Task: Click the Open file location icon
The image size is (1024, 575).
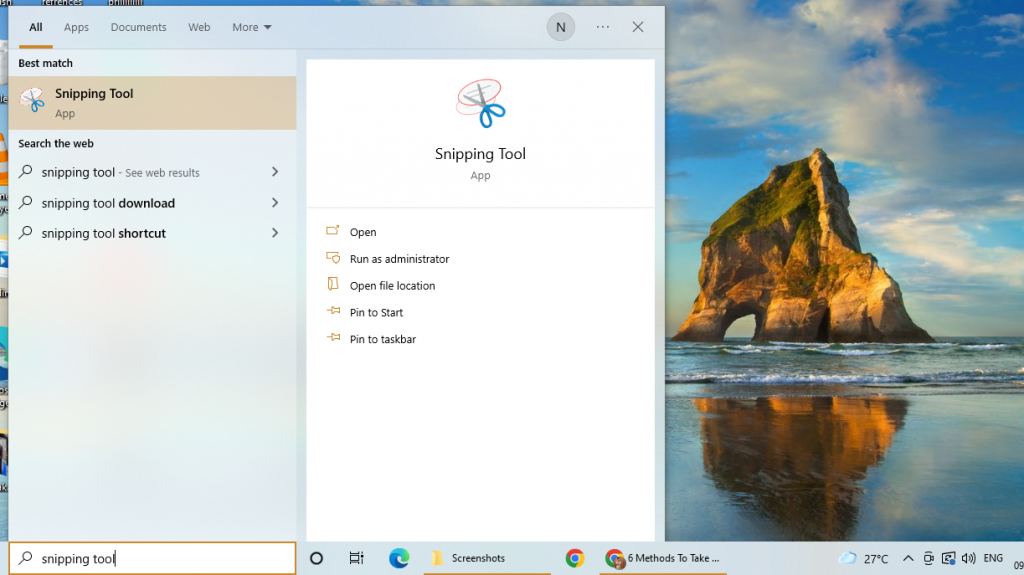Action: tap(333, 284)
